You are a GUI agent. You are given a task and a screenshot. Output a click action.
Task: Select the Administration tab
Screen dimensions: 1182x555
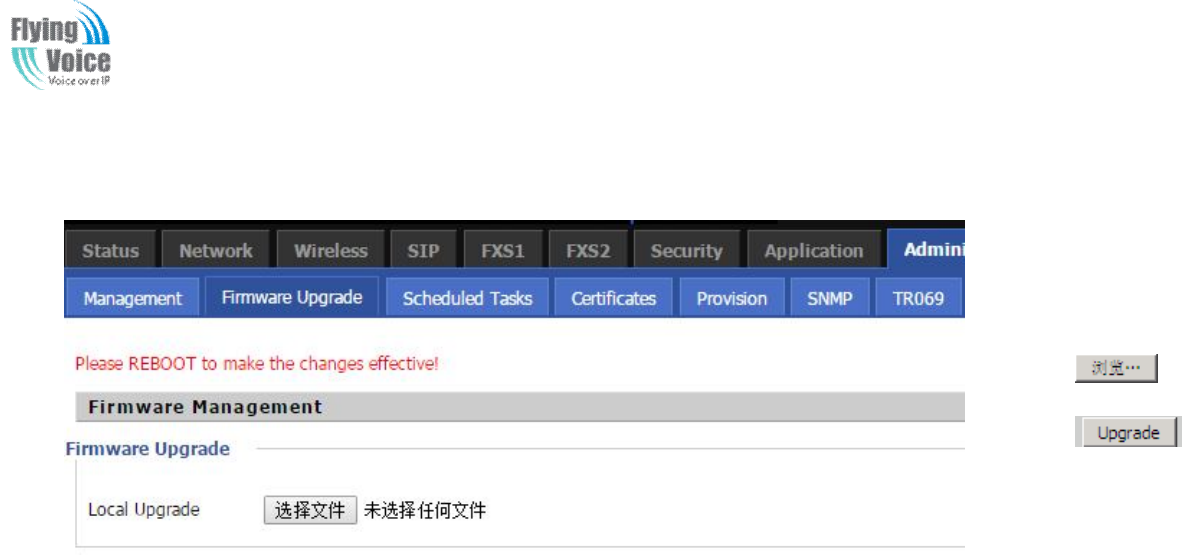pos(926,250)
